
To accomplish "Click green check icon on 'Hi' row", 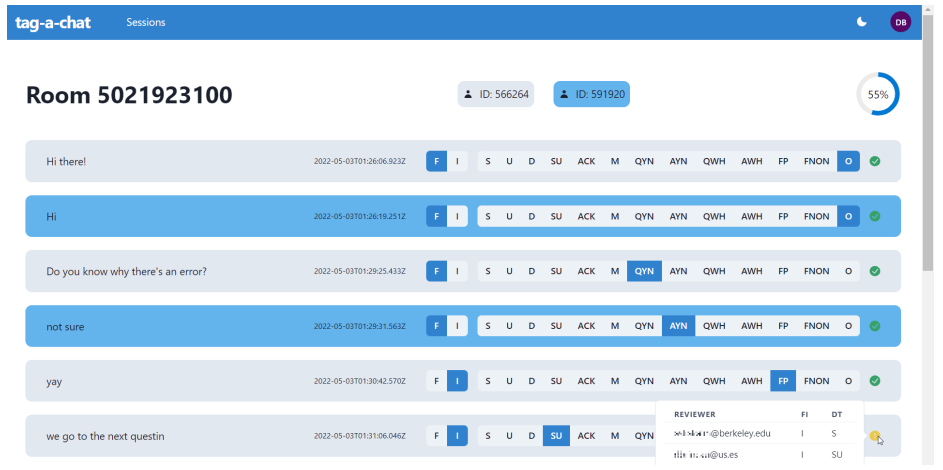I will tap(875, 216).
